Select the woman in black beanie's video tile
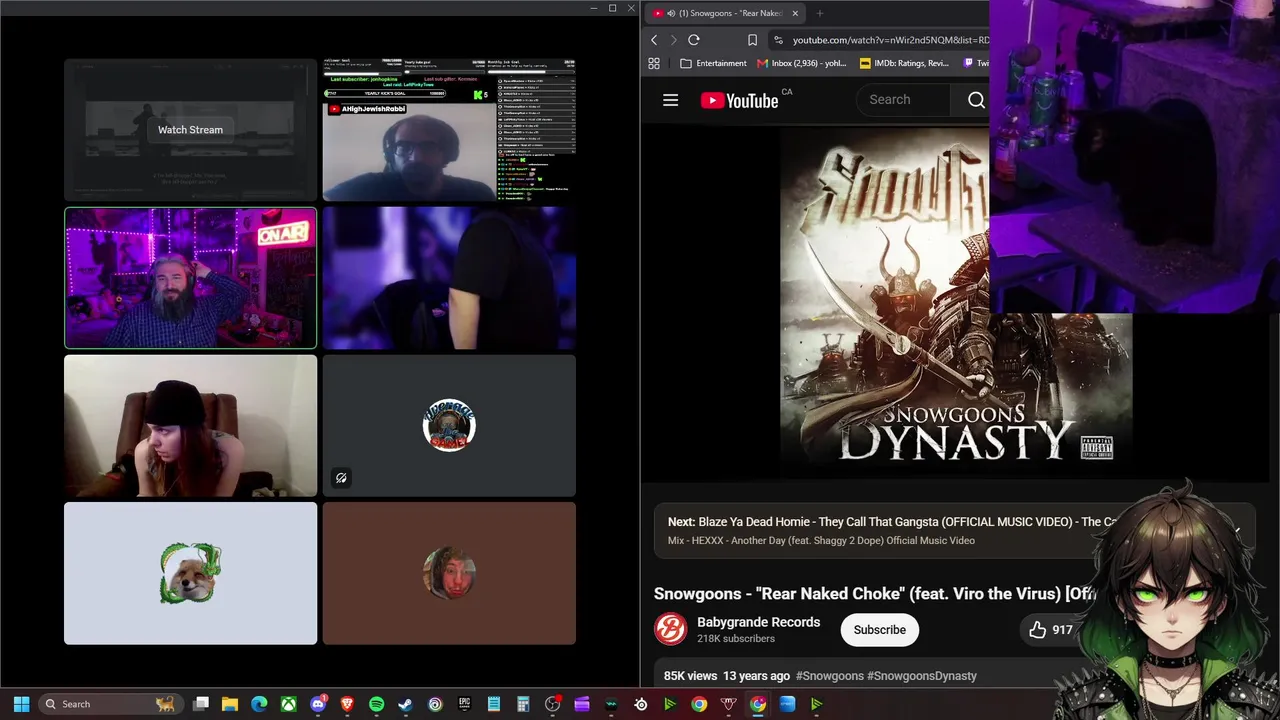1280x720 pixels. [x=190, y=426]
